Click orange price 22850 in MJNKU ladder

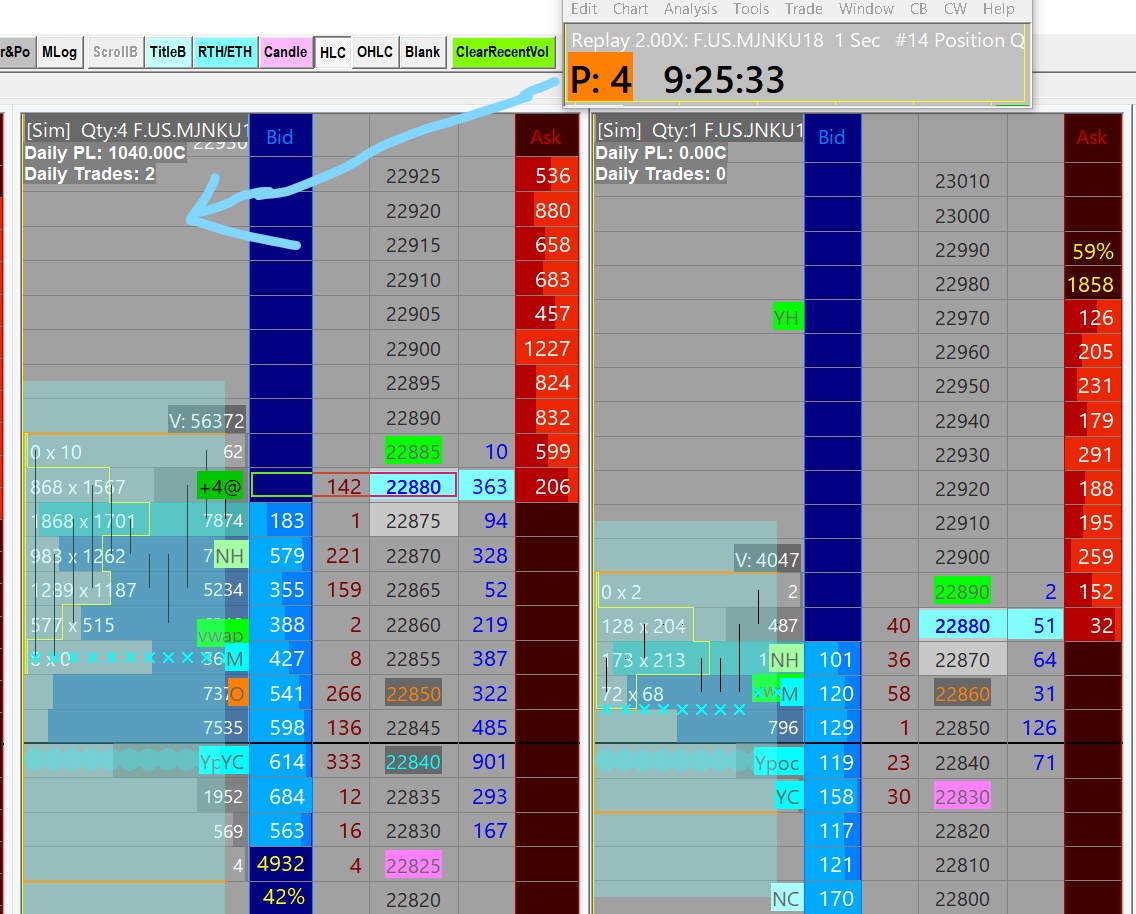coord(413,694)
